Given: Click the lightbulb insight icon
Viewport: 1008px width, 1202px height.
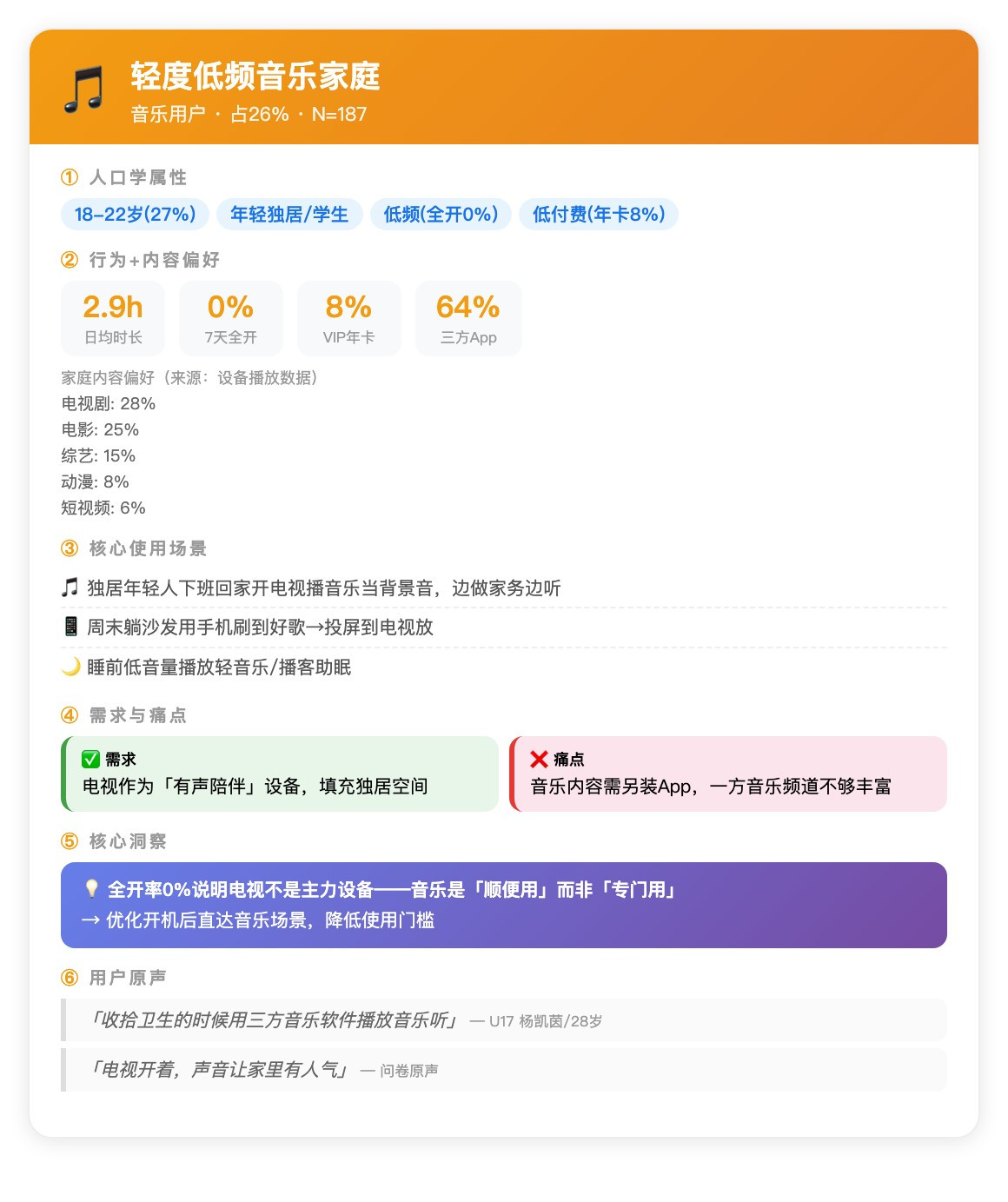Looking at the screenshot, I should (91, 888).
